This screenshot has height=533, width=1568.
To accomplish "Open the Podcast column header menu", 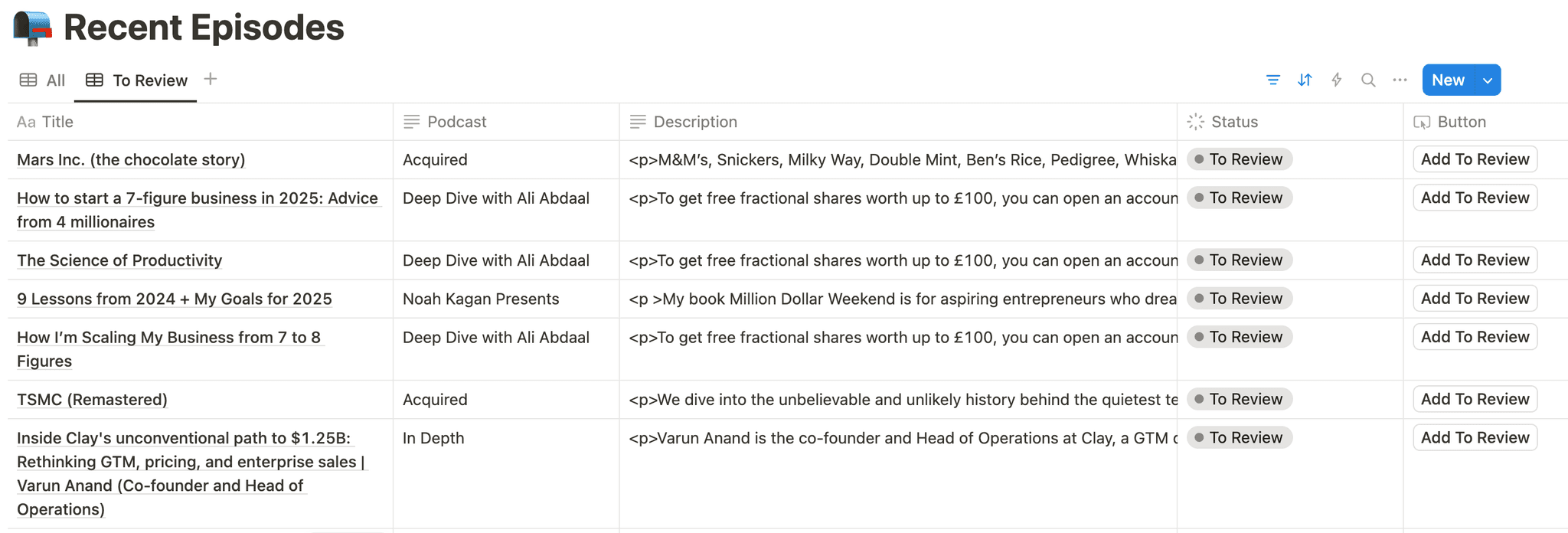I will click(456, 122).
